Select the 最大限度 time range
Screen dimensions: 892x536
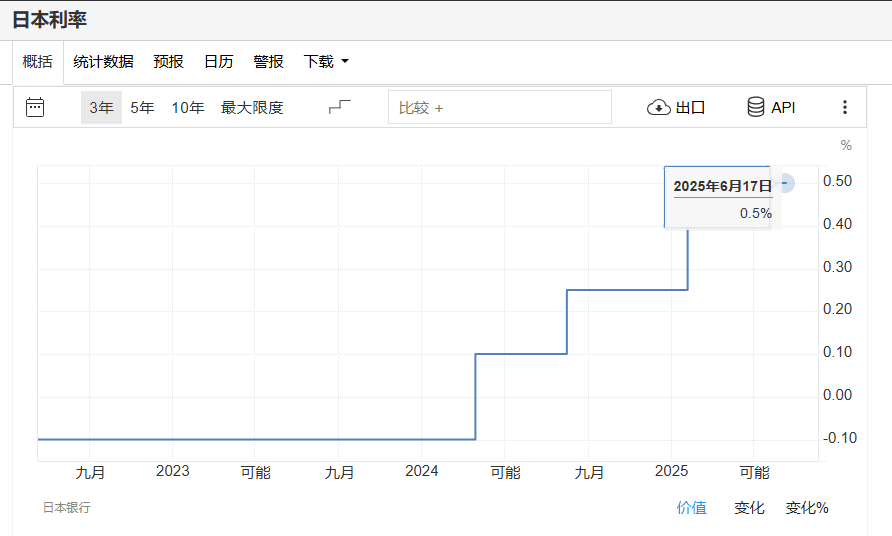pos(252,108)
